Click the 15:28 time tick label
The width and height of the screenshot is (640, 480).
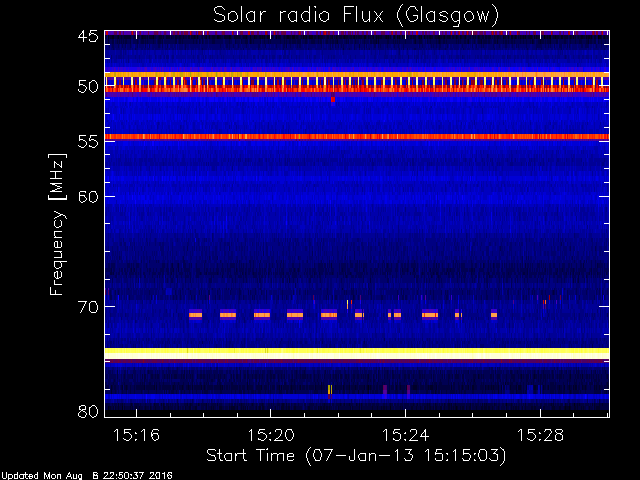pyautogui.click(x=540, y=435)
